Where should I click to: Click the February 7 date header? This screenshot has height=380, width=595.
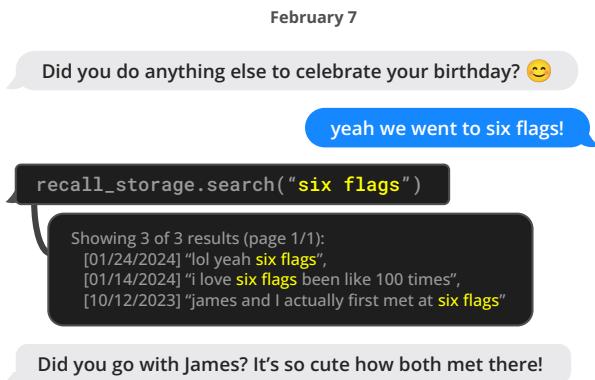click(313, 17)
